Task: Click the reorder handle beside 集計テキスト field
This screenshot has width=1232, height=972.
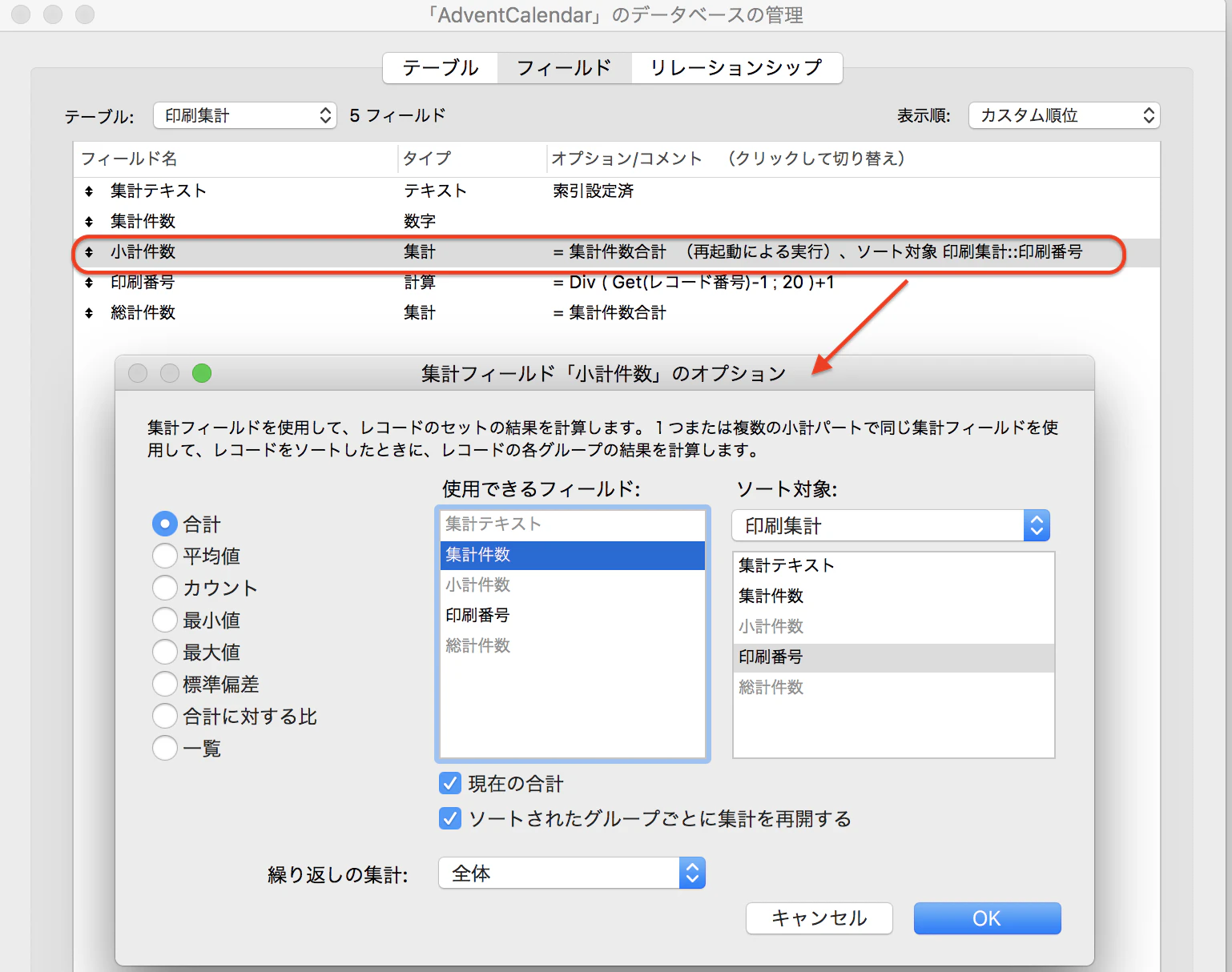Action: click(89, 191)
